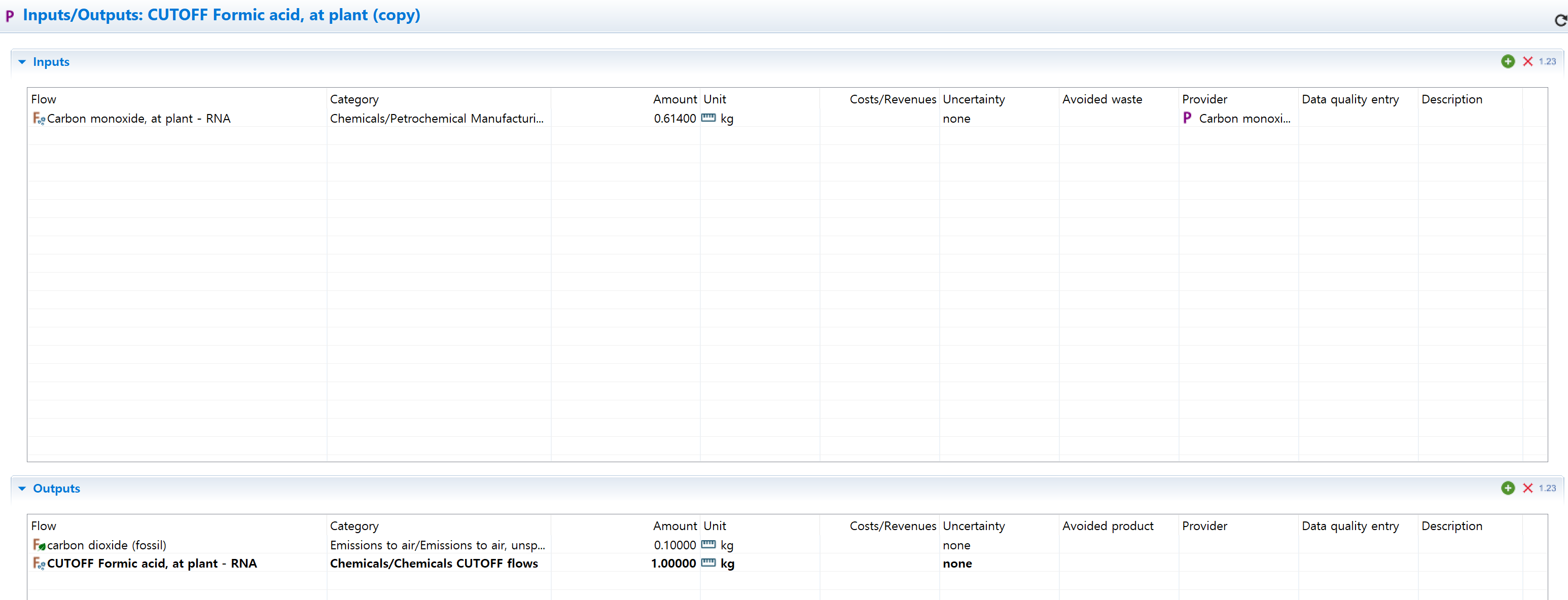Click the Carbon monoxide provider process icon
Image resolution: width=1568 pixels, height=600 pixels.
[1187, 118]
